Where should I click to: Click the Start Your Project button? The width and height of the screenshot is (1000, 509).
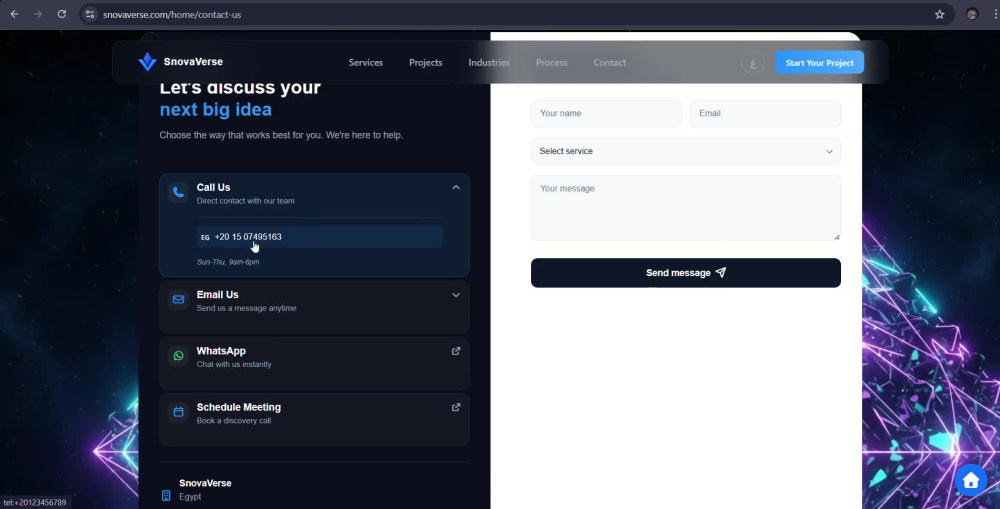click(x=820, y=63)
